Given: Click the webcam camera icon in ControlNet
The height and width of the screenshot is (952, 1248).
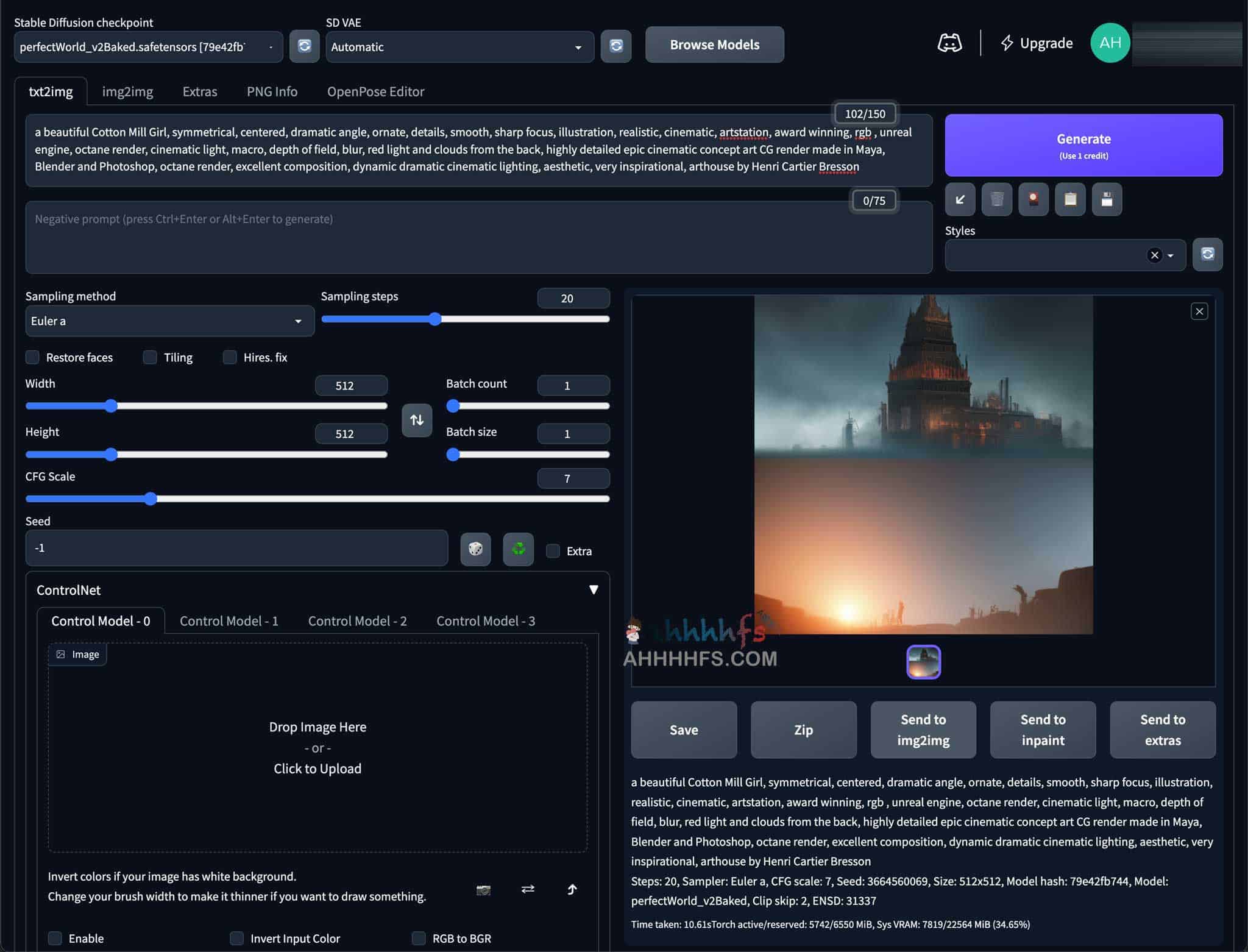Looking at the screenshot, I should click(483, 890).
